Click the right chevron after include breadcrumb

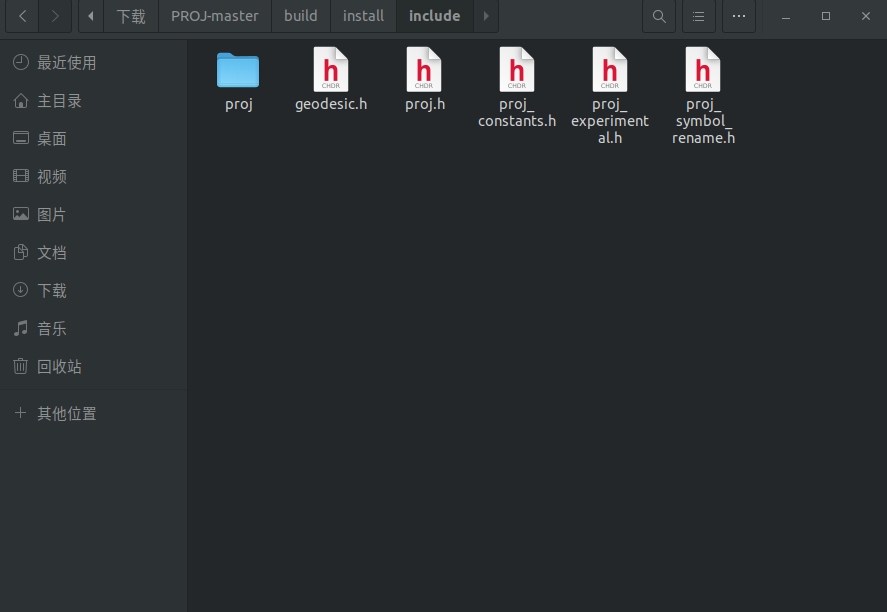coord(486,16)
